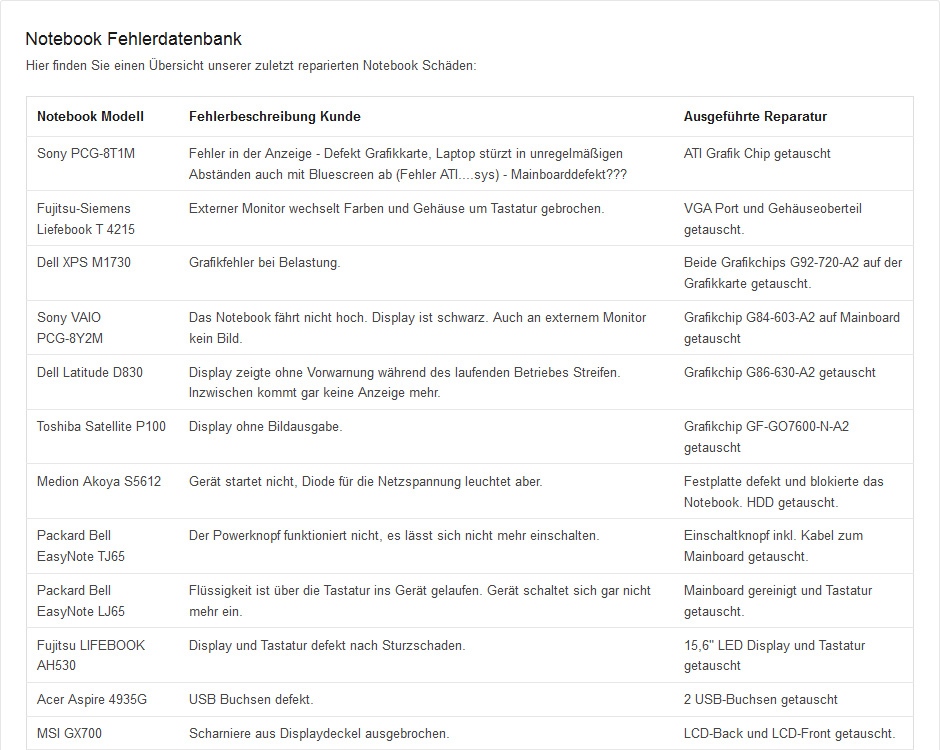This screenshot has height=750, width=940.
Task: Select the Dell Latitude D830 model
Action: click(90, 372)
